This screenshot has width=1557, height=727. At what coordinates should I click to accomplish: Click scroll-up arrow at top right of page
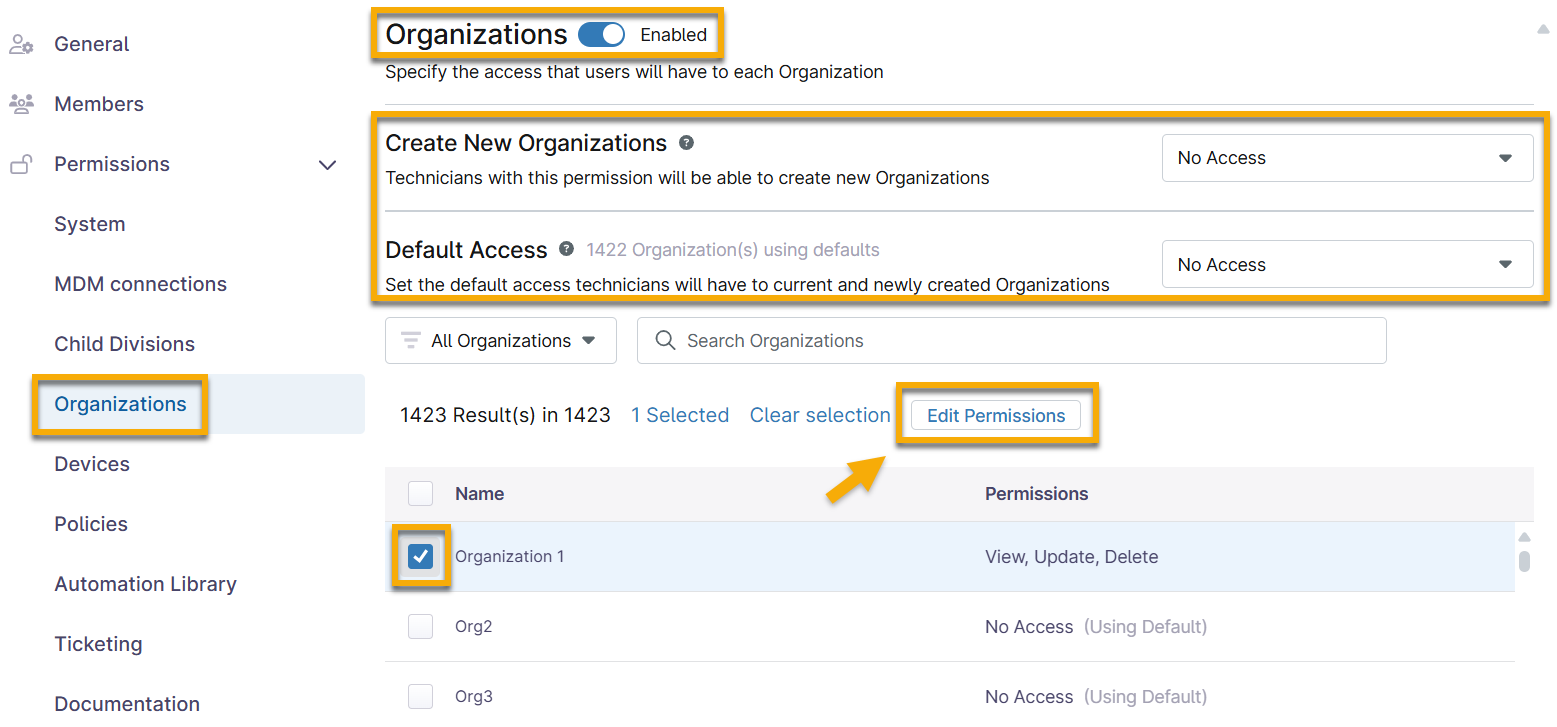tap(1542, 30)
